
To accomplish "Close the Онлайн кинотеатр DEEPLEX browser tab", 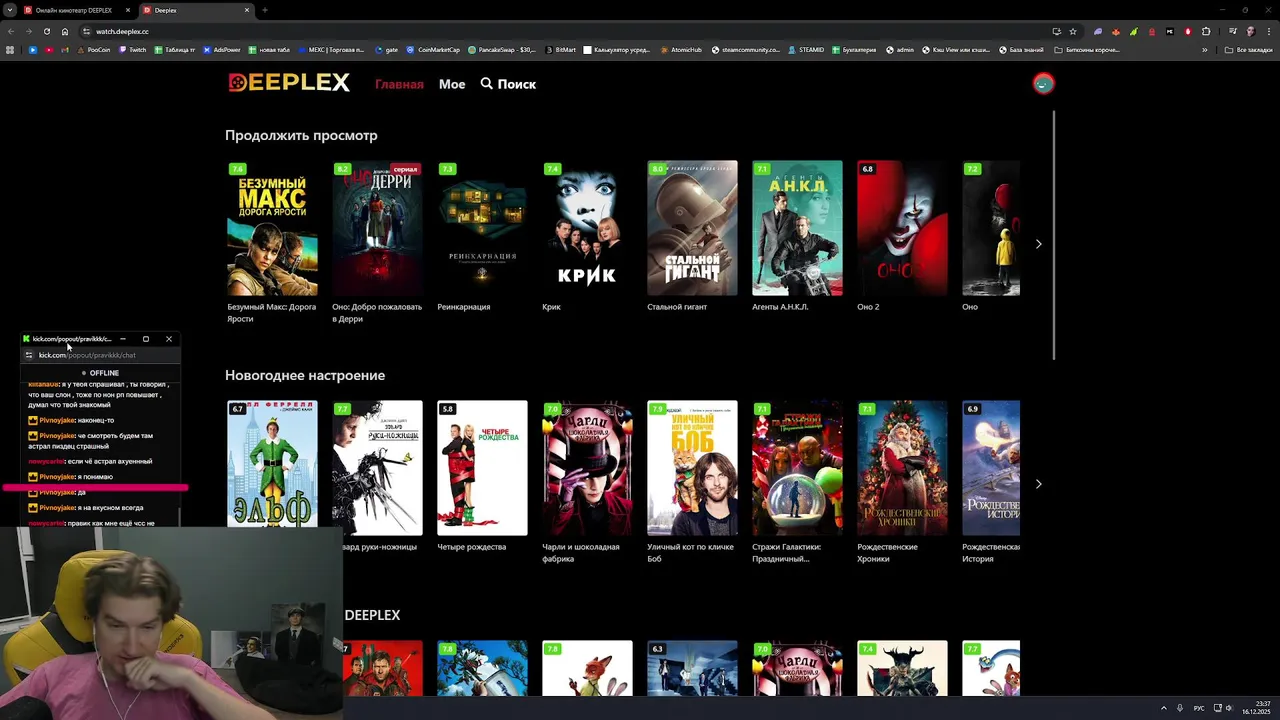I will (127, 10).
